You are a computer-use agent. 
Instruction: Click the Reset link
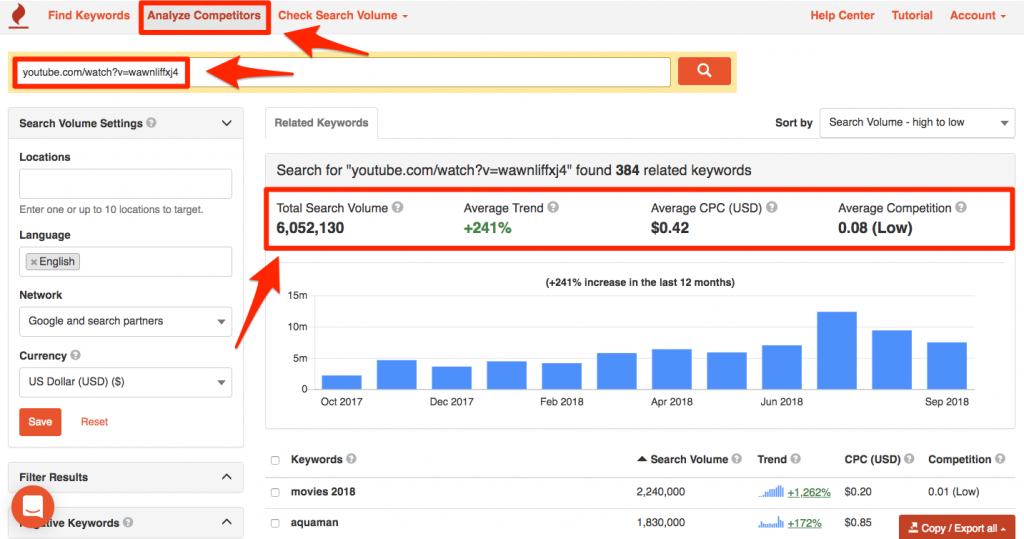point(94,422)
